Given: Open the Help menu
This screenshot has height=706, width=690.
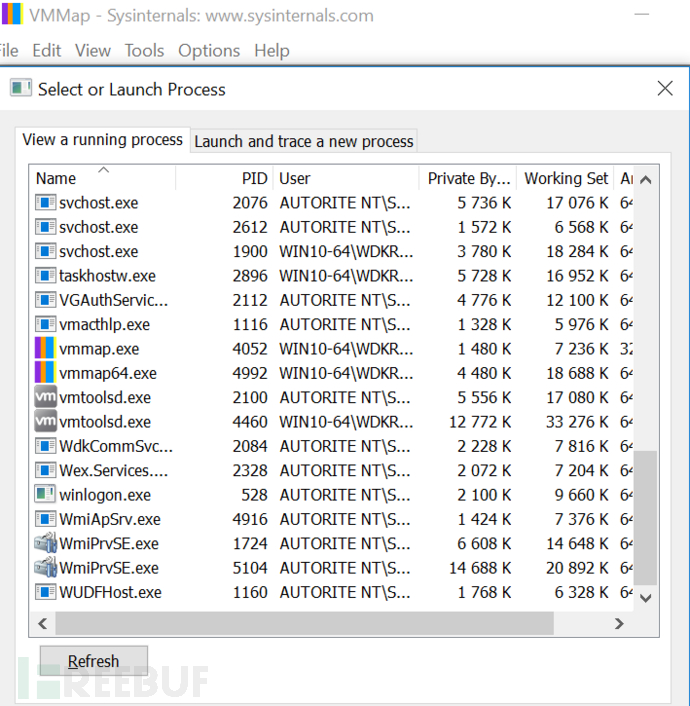Looking at the screenshot, I should click(x=272, y=50).
